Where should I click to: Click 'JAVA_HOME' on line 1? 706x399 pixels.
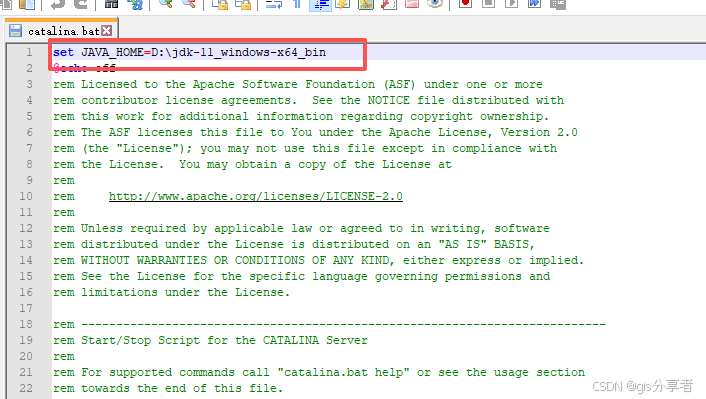click(x=113, y=52)
